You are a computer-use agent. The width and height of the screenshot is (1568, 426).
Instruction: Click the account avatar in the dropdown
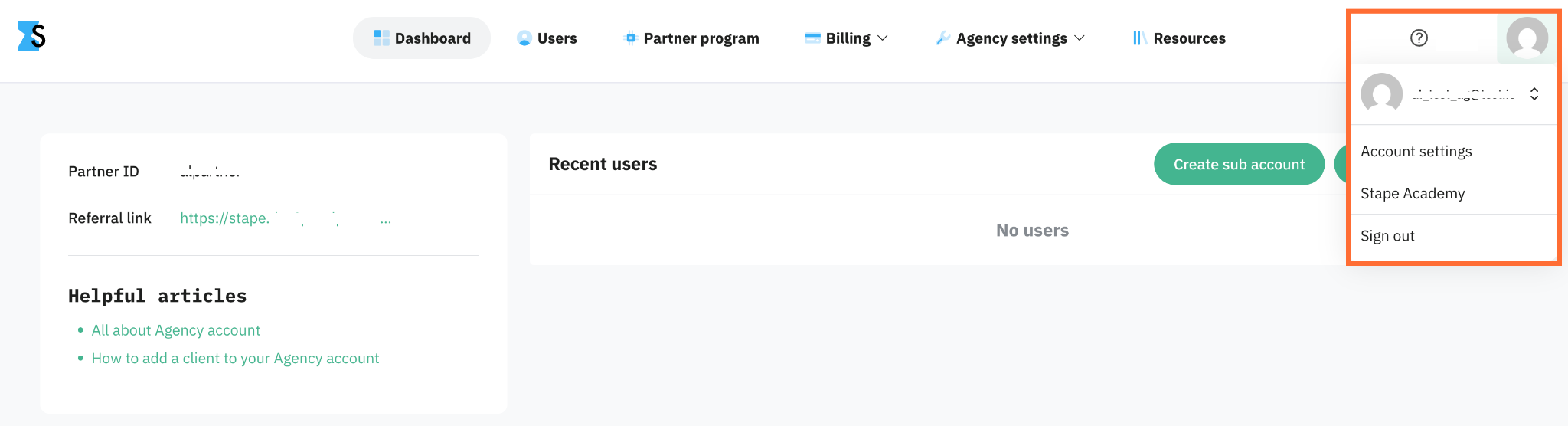tap(1381, 94)
